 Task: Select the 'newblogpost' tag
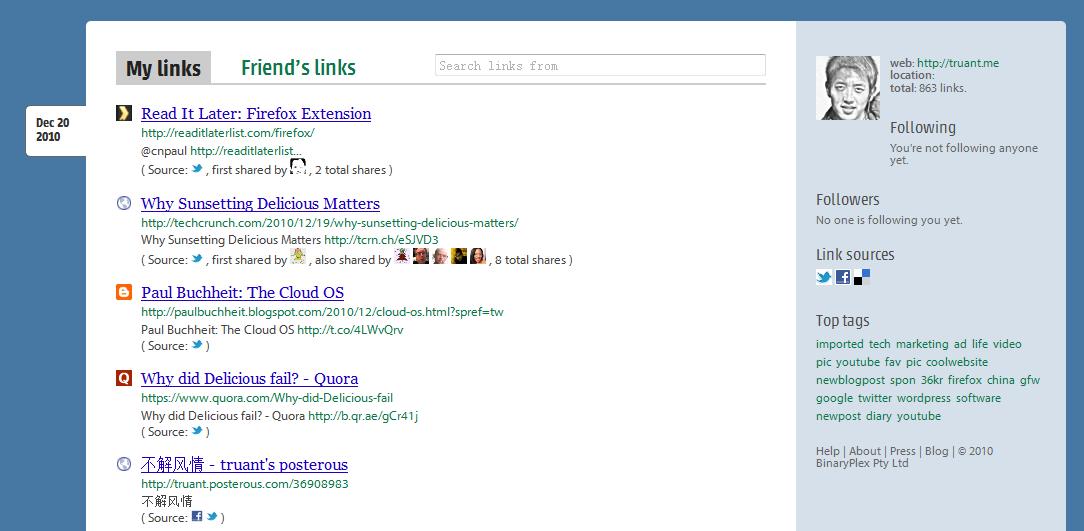point(850,380)
